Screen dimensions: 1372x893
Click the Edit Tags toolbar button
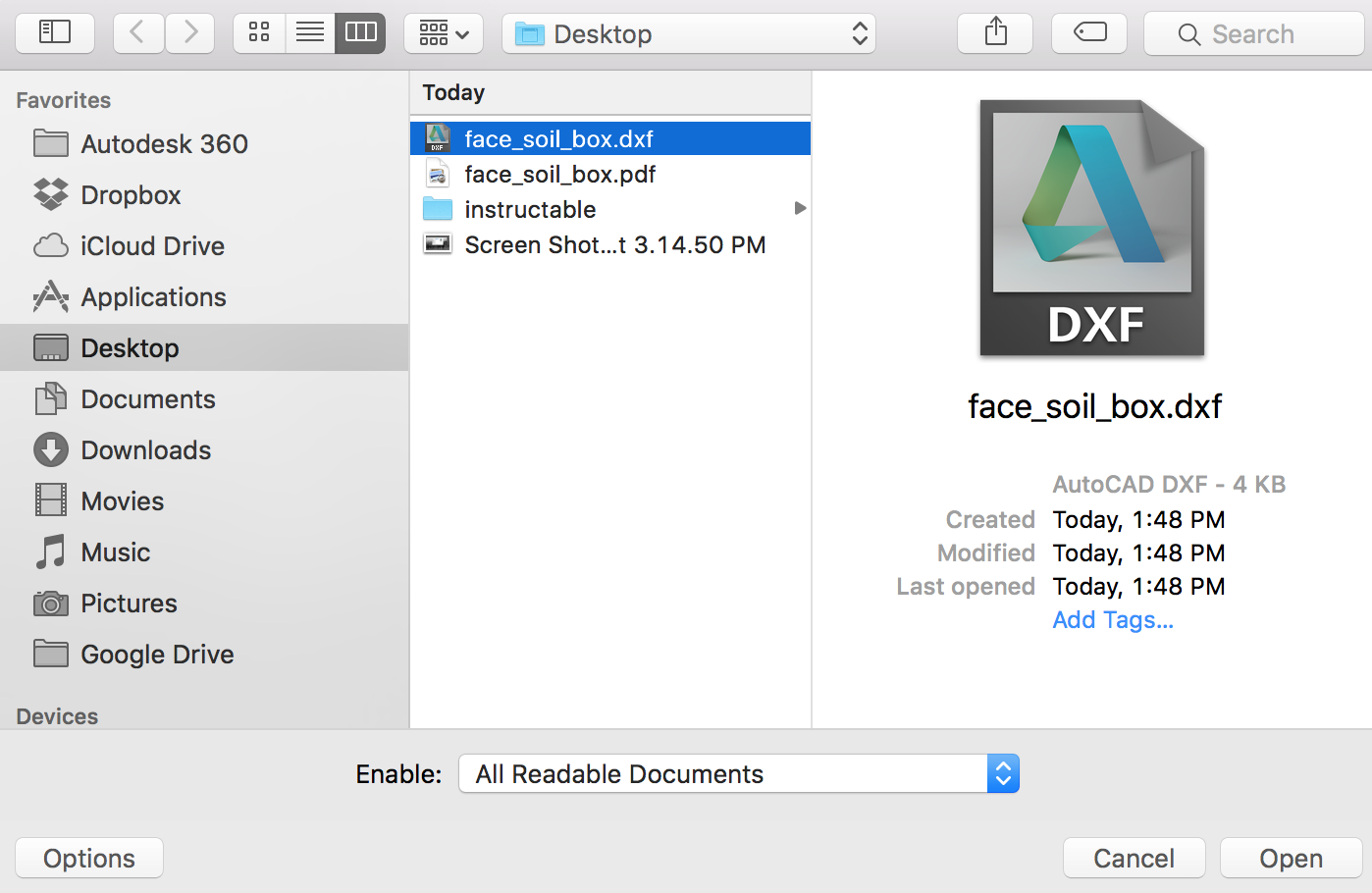pyautogui.click(x=1089, y=33)
